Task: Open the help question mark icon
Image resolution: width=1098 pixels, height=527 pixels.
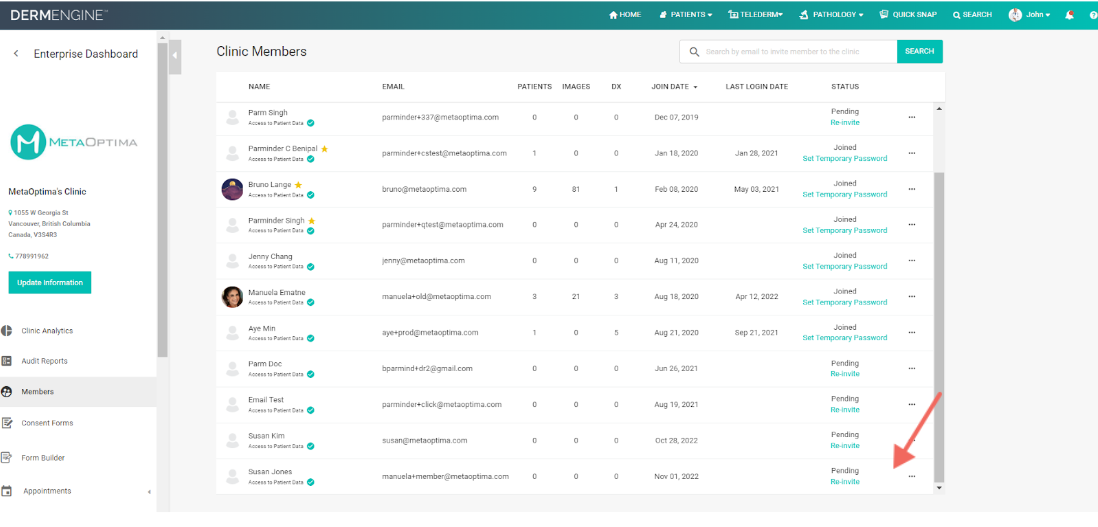Action: tap(1094, 15)
